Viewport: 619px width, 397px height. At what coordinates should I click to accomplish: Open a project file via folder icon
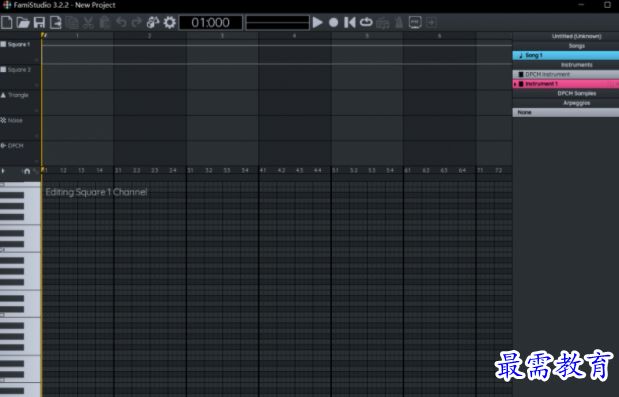tap(23, 22)
